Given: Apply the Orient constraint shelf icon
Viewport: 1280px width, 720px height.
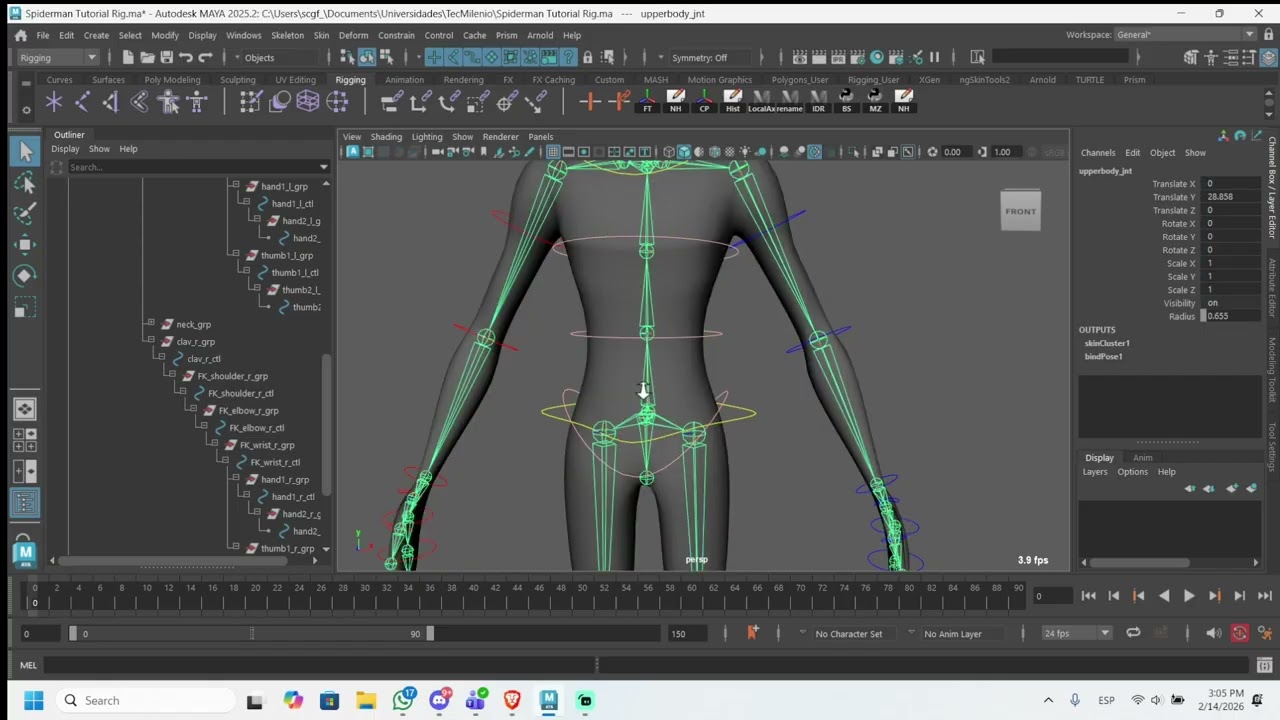Looking at the screenshot, I should (x=450, y=101).
